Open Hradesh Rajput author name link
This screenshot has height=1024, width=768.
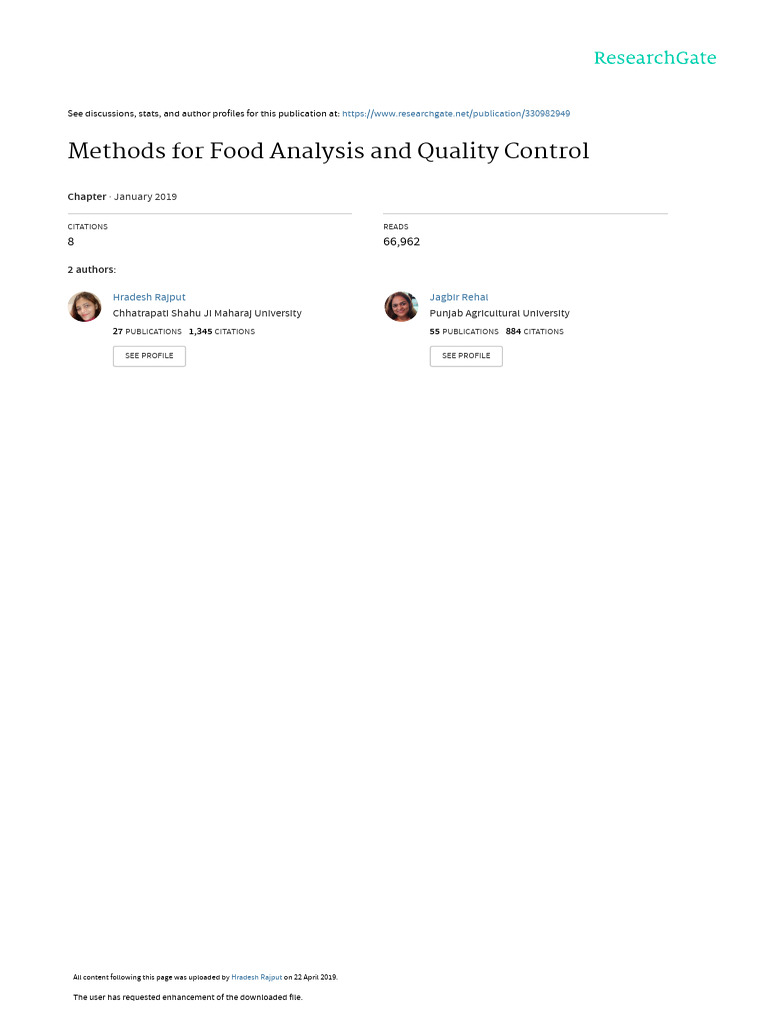point(149,297)
